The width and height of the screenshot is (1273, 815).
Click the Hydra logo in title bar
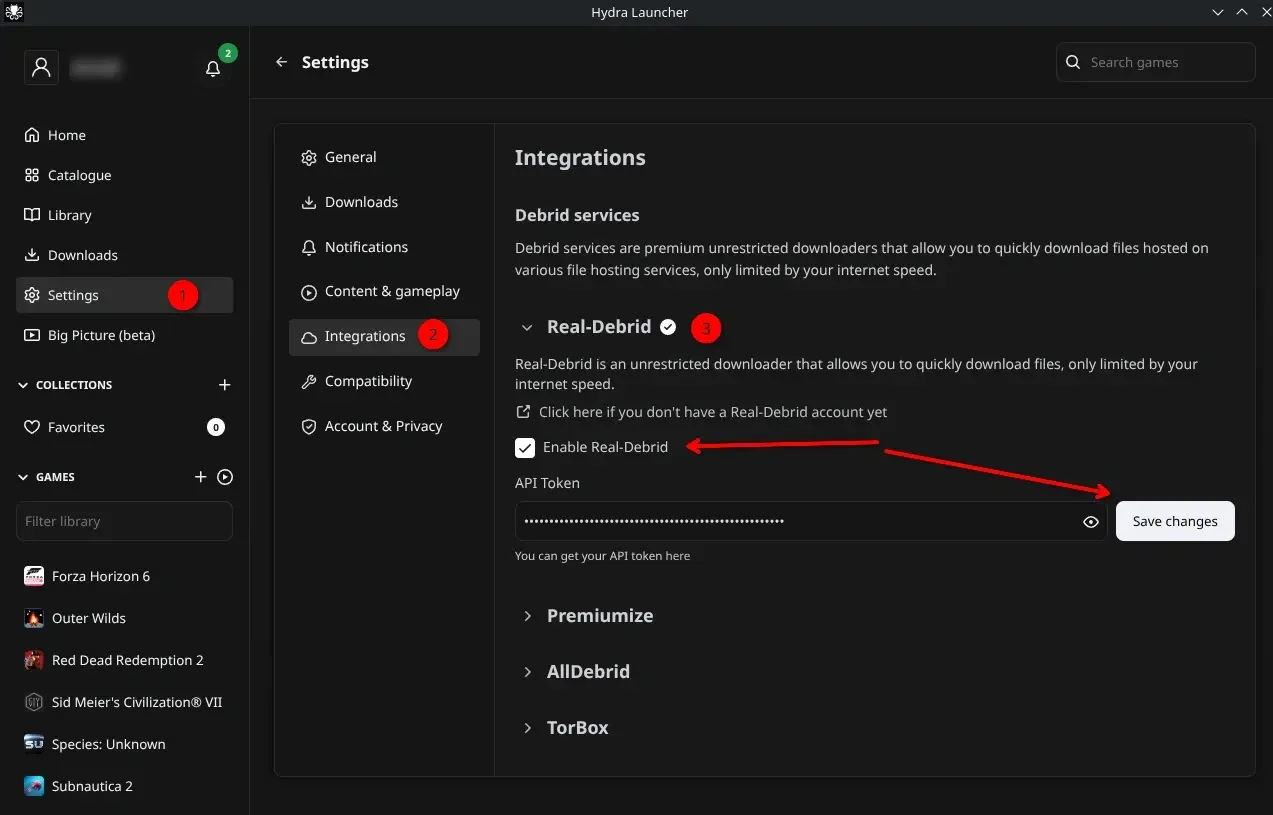13,12
